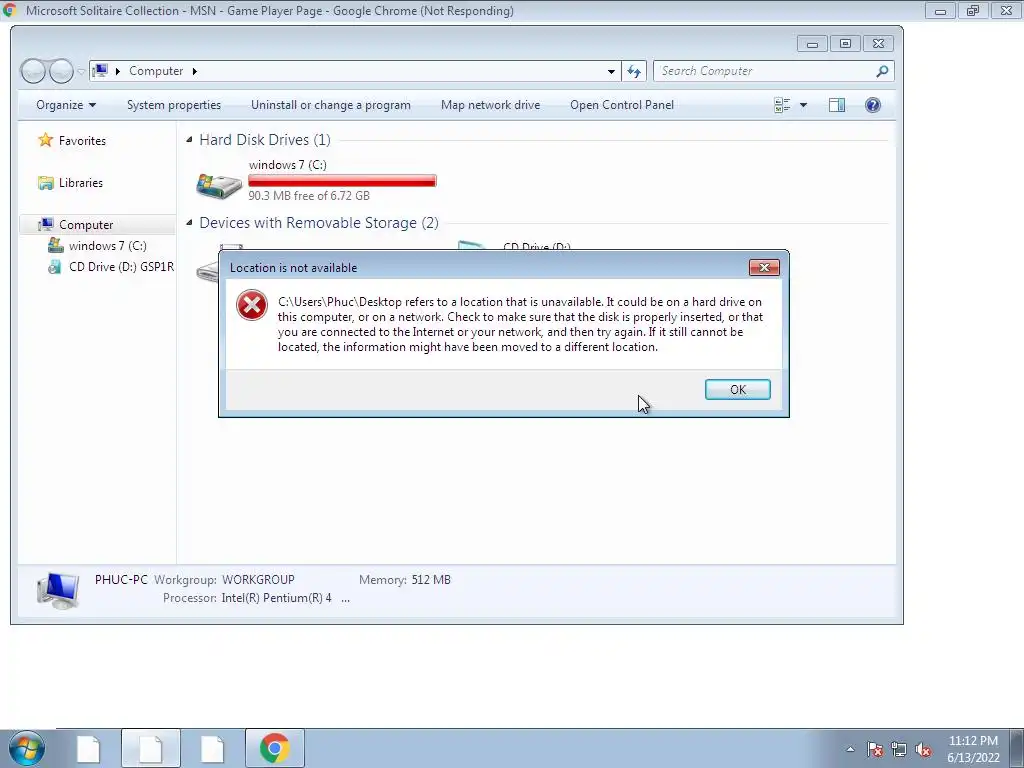The height and width of the screenshot is (768, 1024).
Task: Click the 90.3 MB free of 6.72 GB text
Action: [x=309, y=196]
